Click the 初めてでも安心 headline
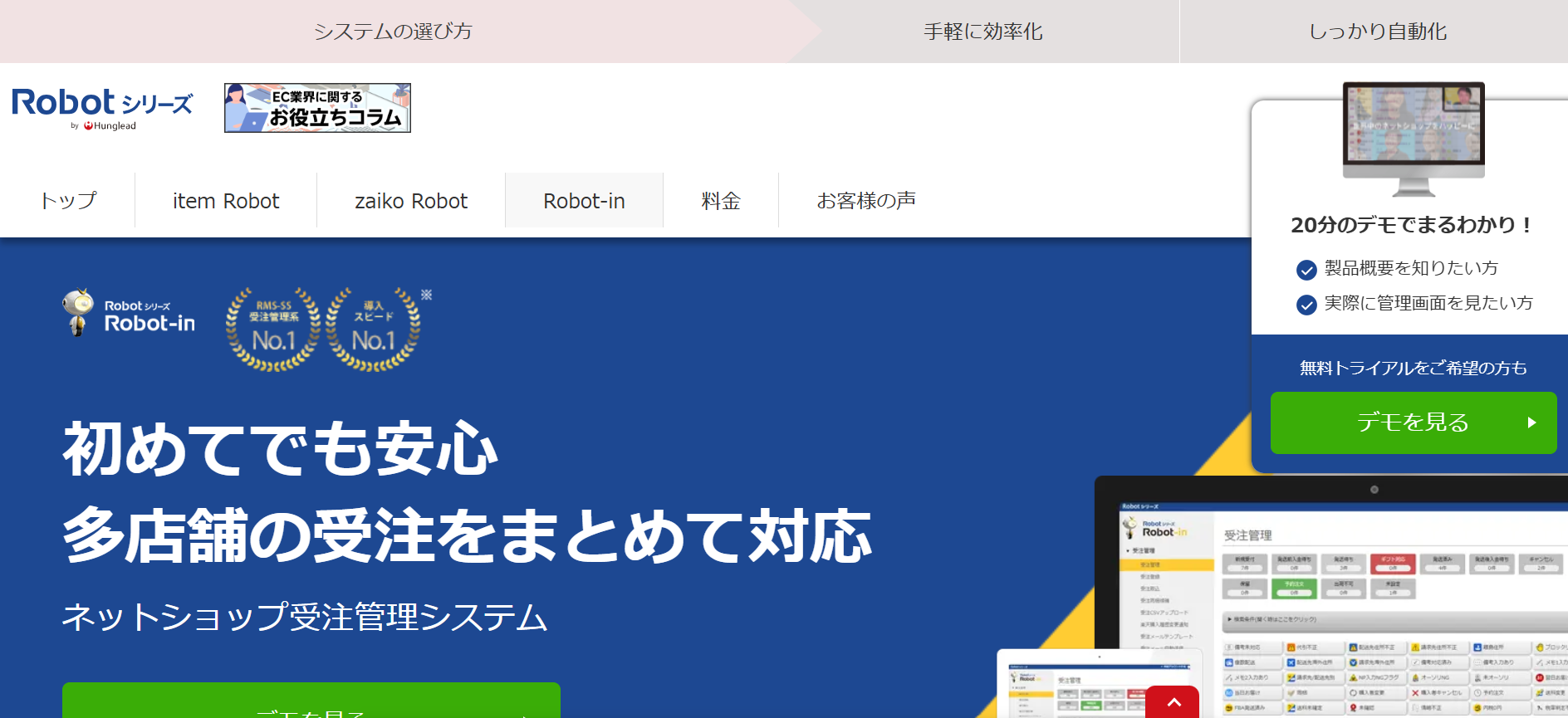The image size is (1568, 718). click(281, 449)
